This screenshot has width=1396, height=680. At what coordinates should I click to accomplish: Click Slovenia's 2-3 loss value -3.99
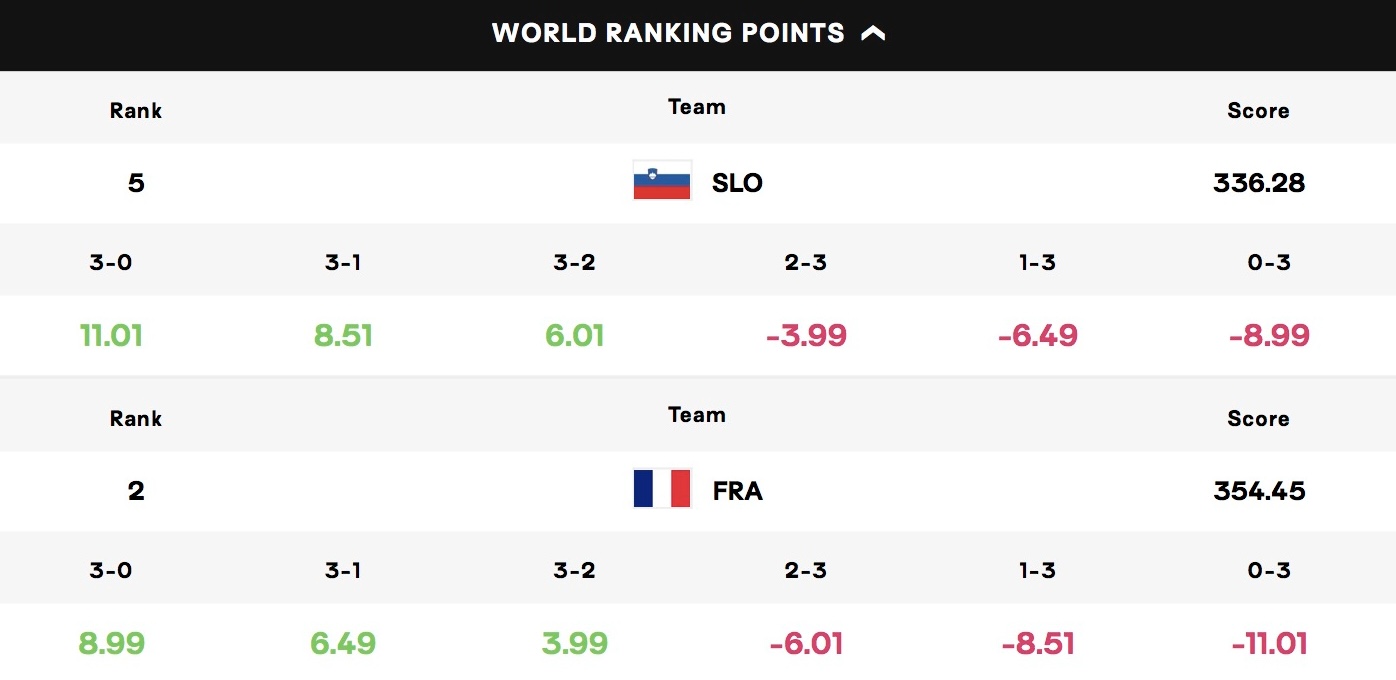[x=806, y=335]
